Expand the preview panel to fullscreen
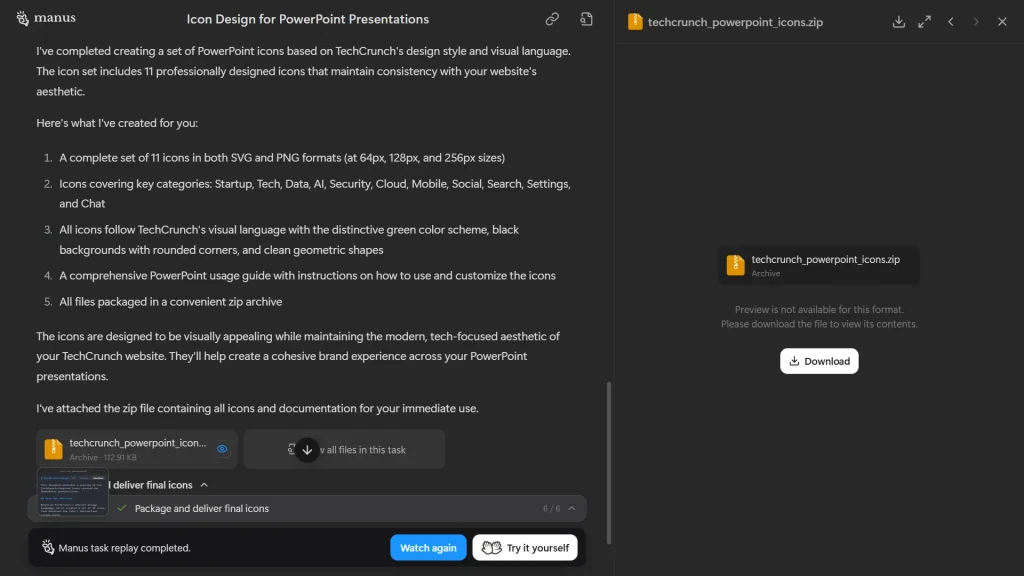 [923, 20]
